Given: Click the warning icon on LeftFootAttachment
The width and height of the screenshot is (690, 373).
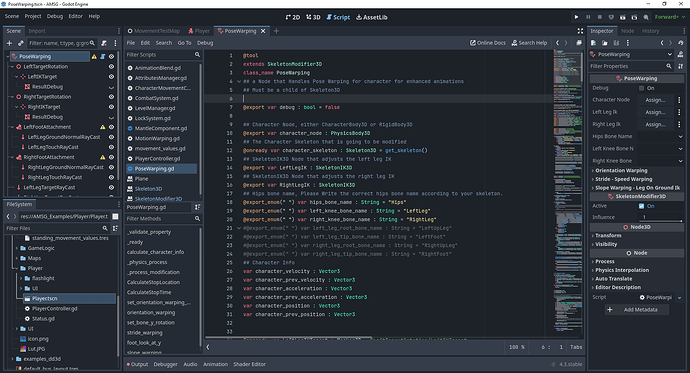Looking at the screenshot, I should click(x=103, y=127).
